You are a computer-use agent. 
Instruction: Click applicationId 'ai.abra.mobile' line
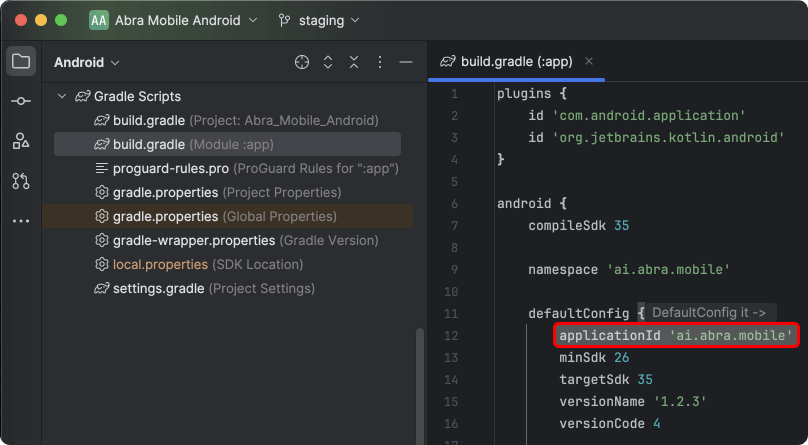[676, 336]
